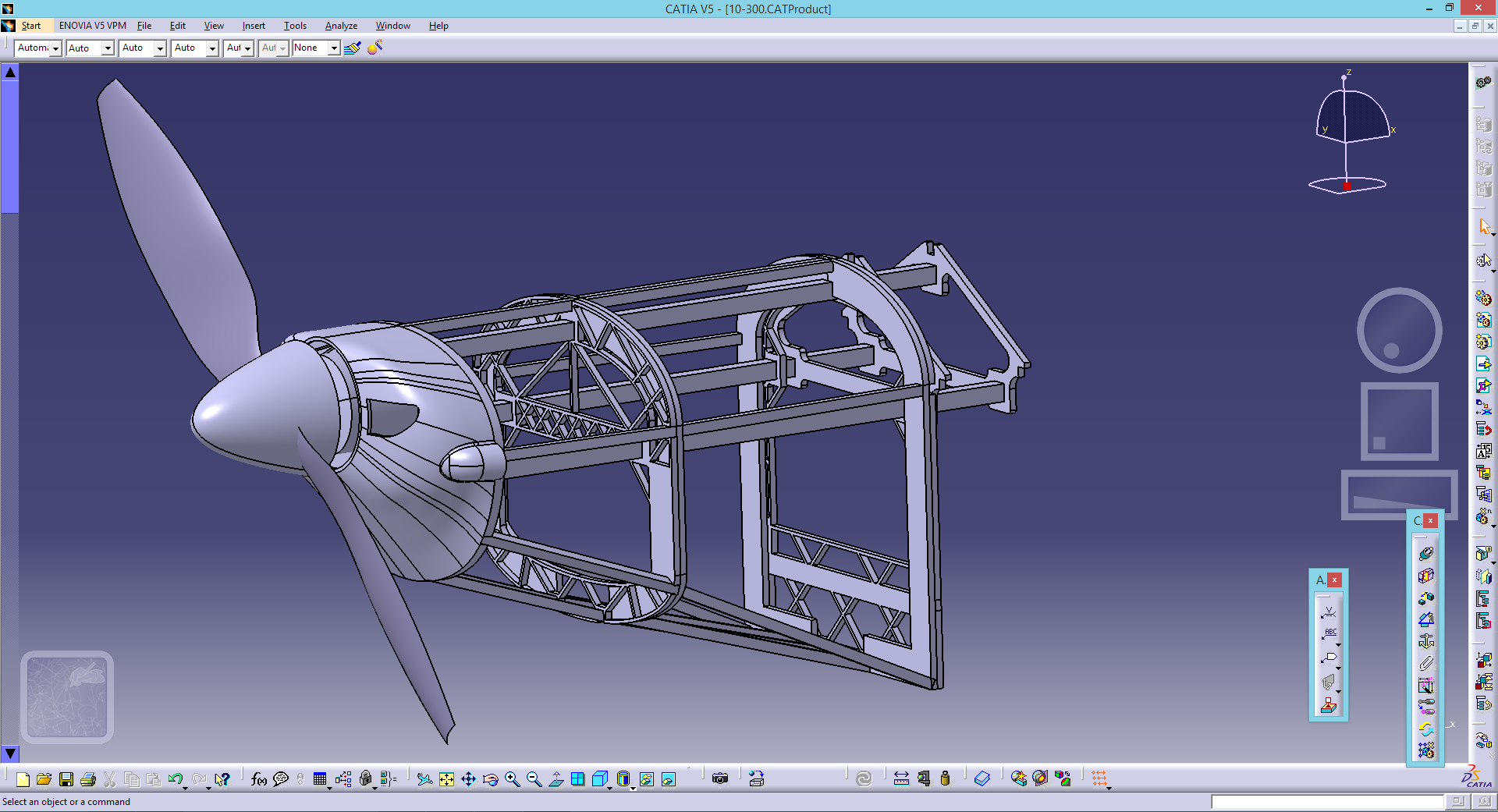Image resolution: width=1498 pixels, height=812 pixels.
Task: Toggle shading mode with the cube icon
Action: 600,778
